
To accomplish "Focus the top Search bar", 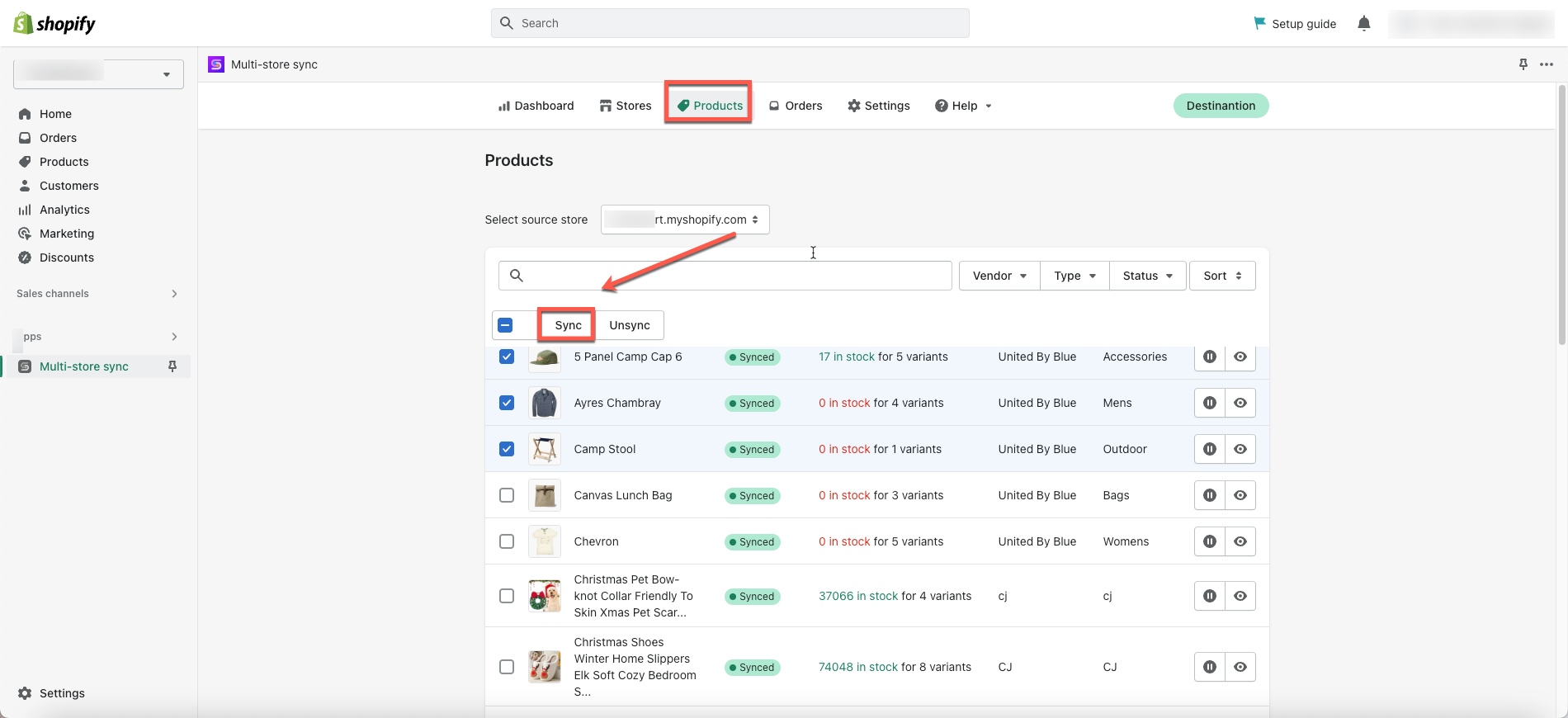I will pos(730,23).
